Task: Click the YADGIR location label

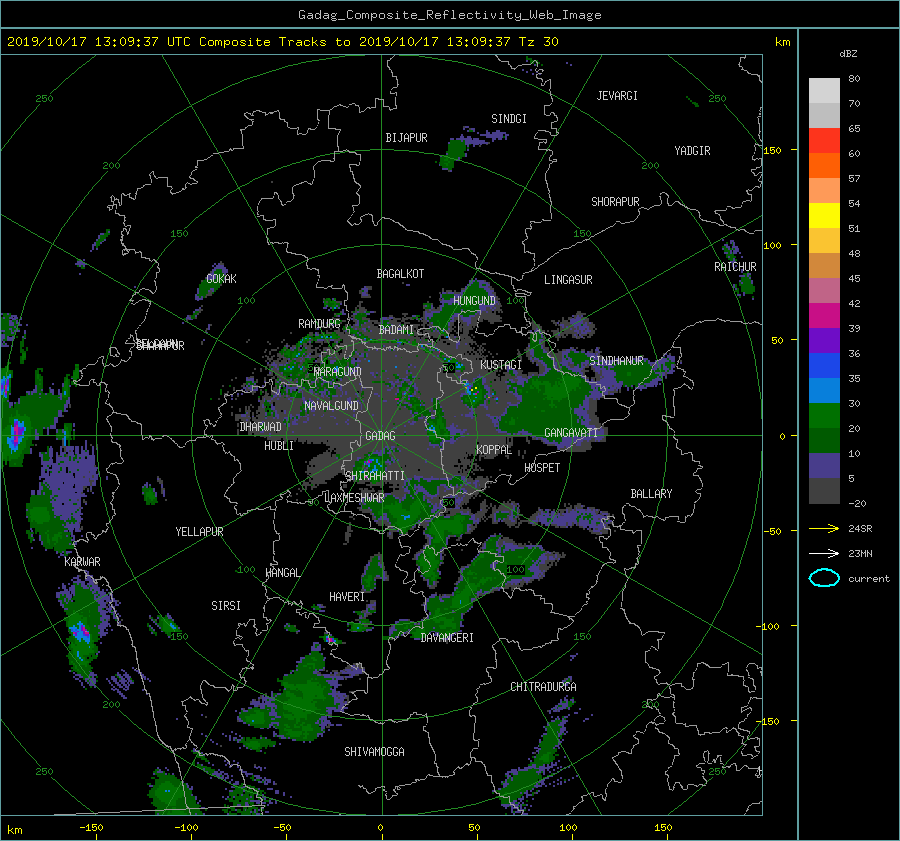Action: click(x=692, y=151)
